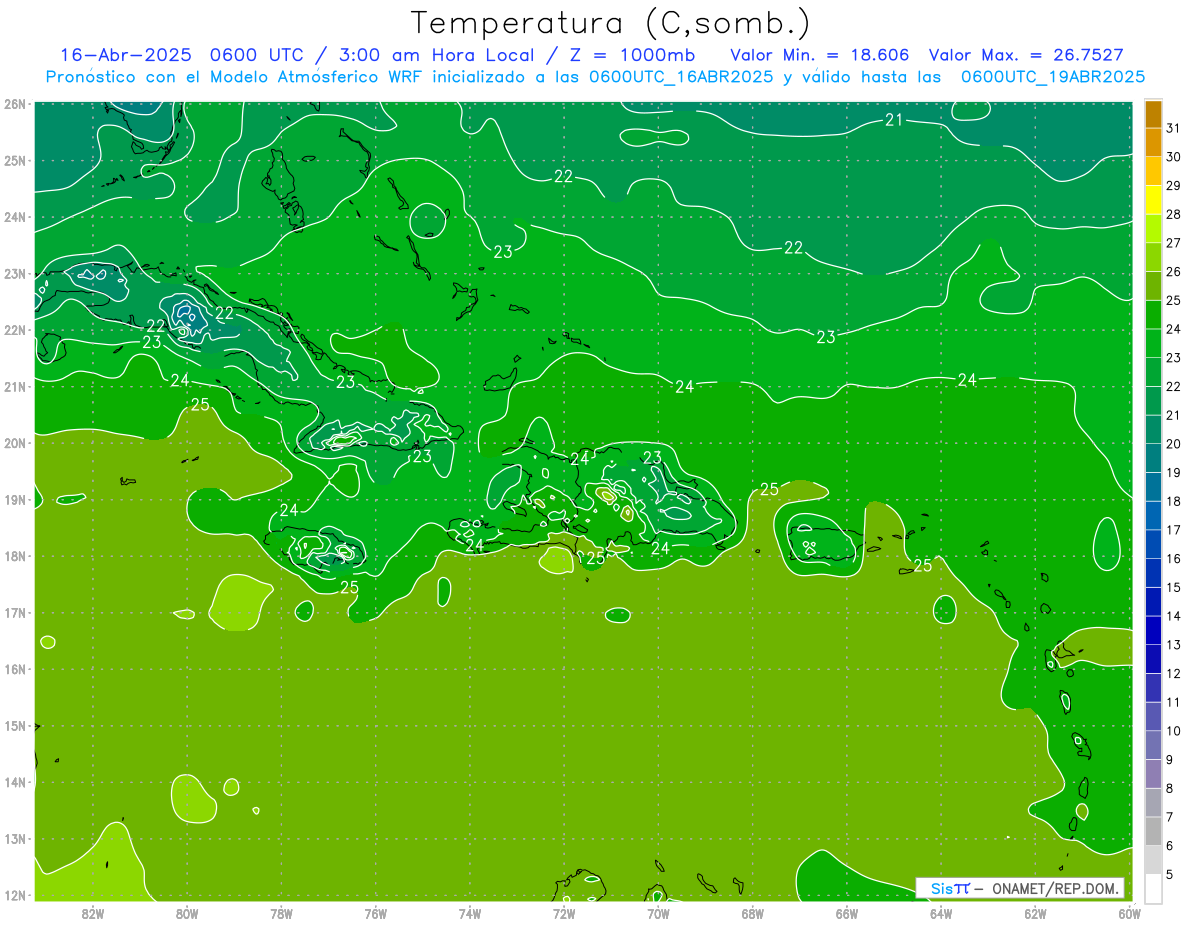Click the 80W longitude axis label
1200x927 pixels.
coord(187,913)
